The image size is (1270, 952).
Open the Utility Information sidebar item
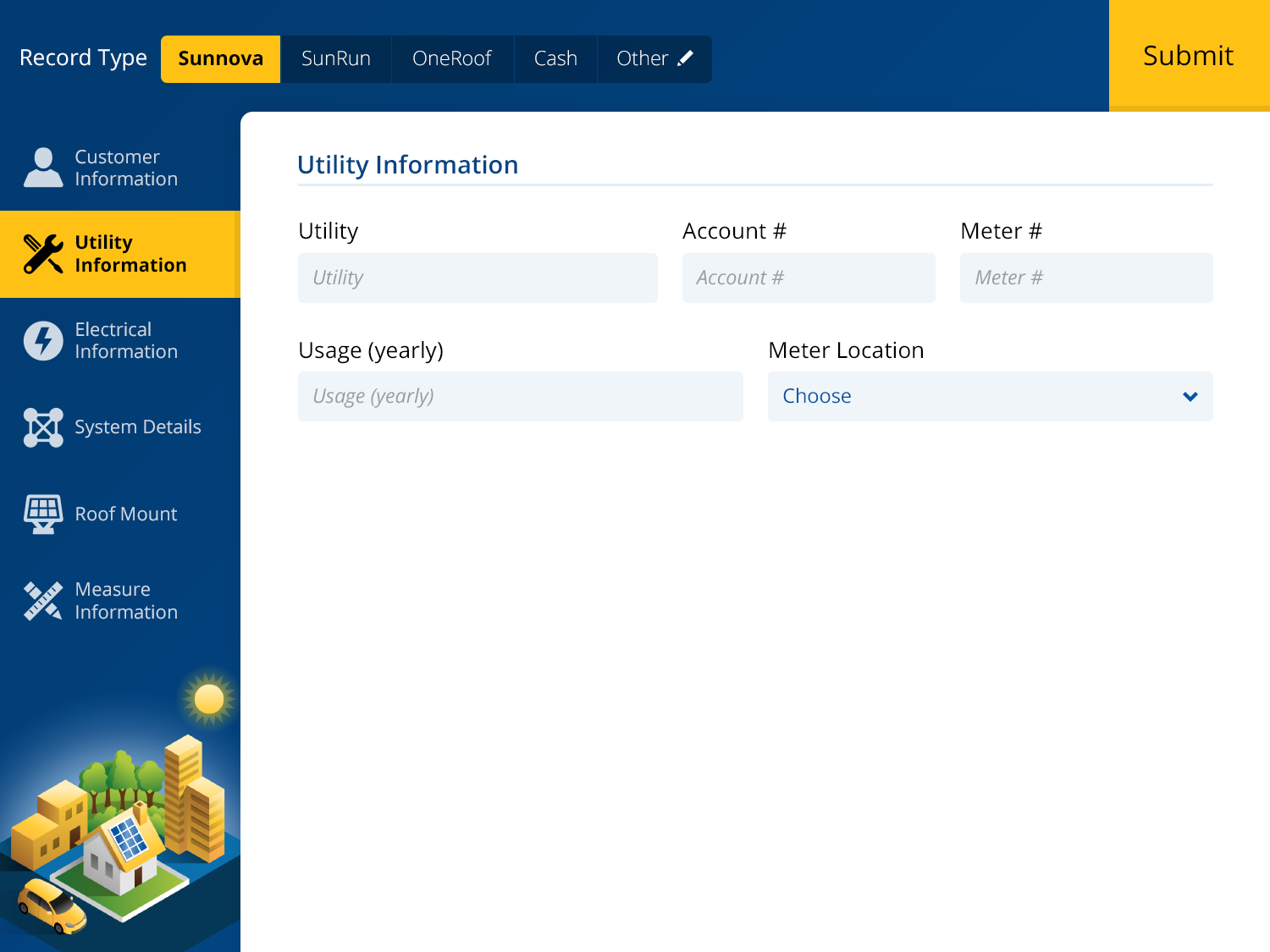(x=120, y=254)
